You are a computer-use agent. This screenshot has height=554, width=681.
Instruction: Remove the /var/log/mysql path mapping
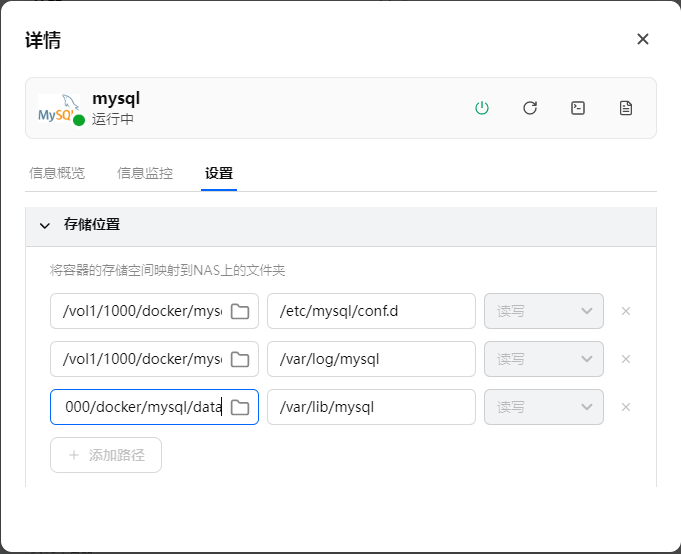[626, 359]
